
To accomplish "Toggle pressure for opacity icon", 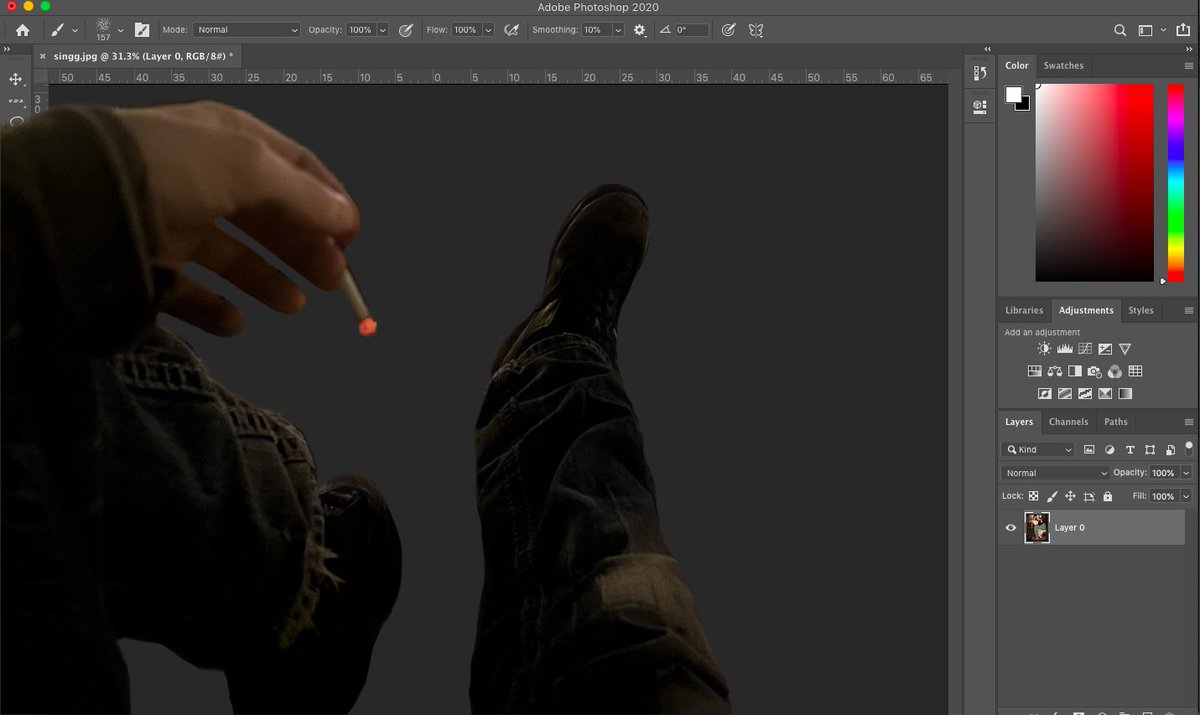I will coord(406,30).
